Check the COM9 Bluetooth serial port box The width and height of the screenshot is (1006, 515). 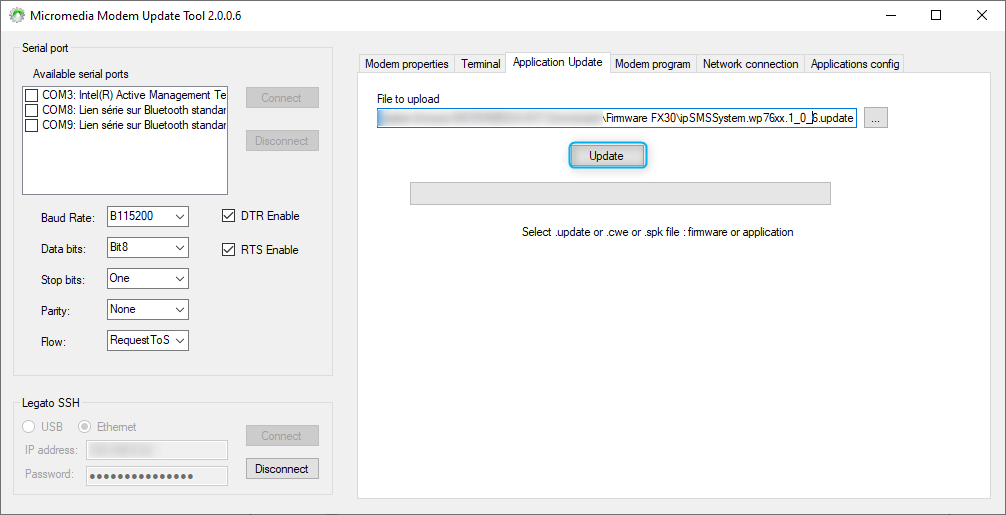pyautogui.click(x=32, y=126)
